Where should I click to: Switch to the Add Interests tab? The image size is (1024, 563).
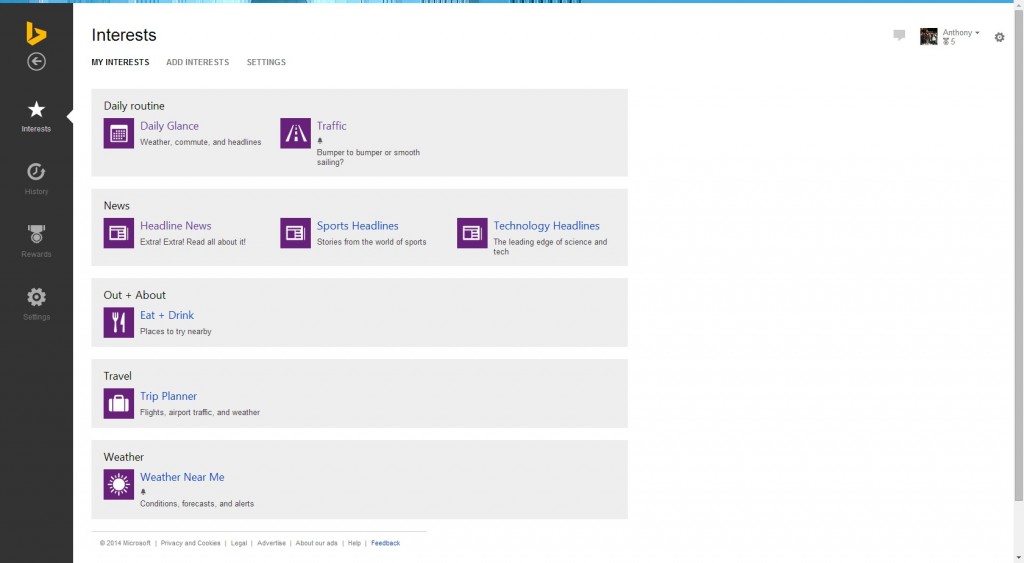point(197,62)
